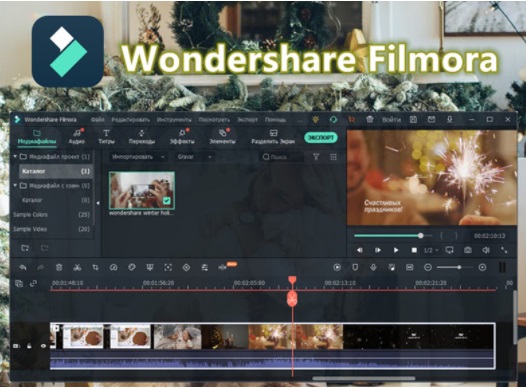Click the Поиск search field

tap(282, 157)
